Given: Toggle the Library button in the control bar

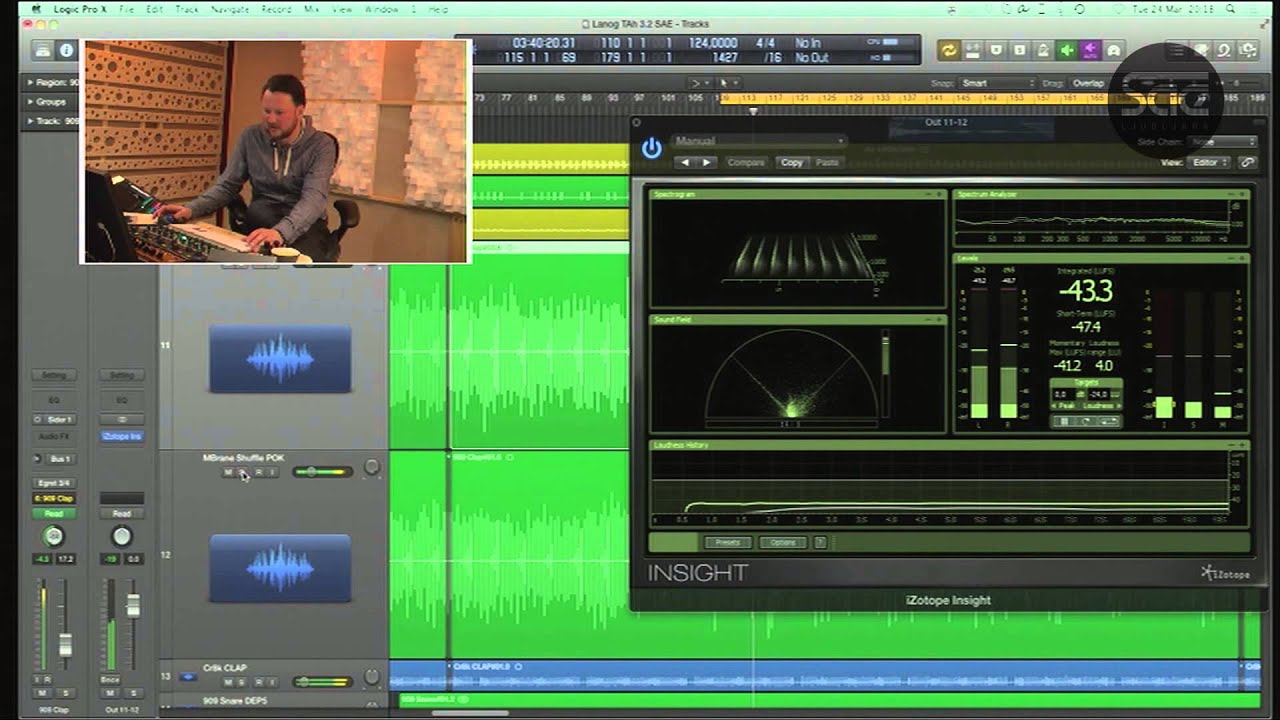Looking at the screenshot, I should (x=43, y=50).
